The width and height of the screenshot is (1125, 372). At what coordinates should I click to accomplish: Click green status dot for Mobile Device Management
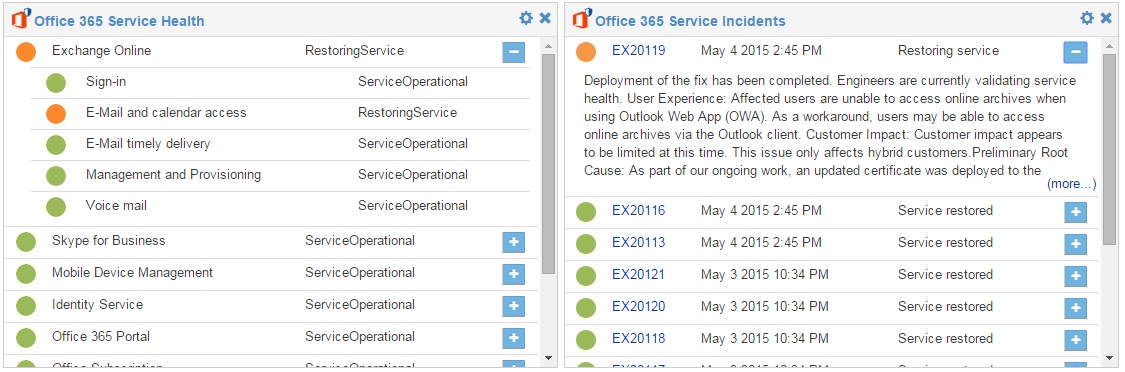click(x=26, y=274)
